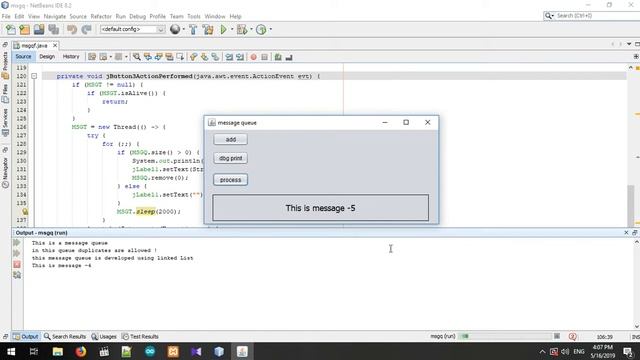
Task: Click the Re-run icon in Output panel
Action: pos(17,242)
